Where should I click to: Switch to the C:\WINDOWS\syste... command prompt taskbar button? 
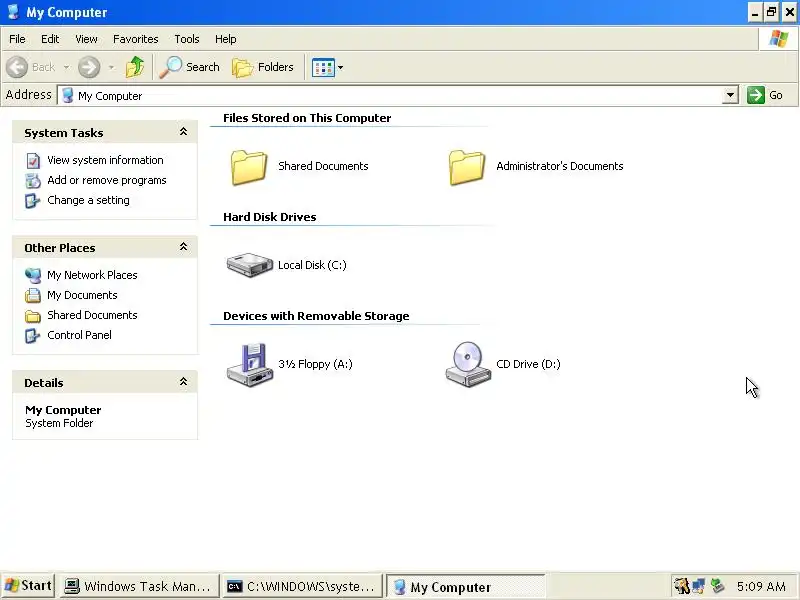point(302,586)
